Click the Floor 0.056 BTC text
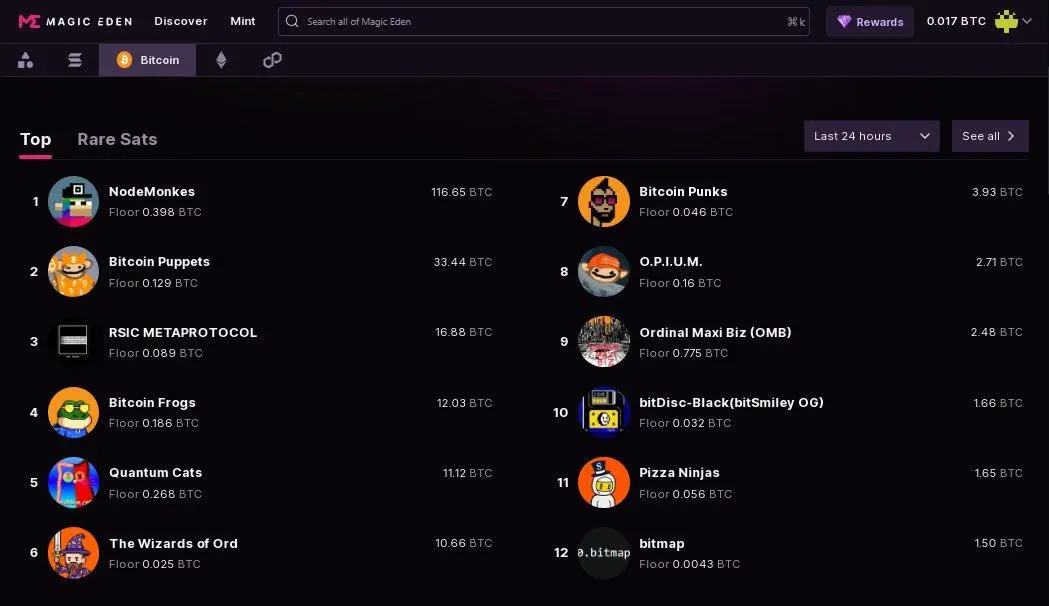The height and width of the screenshot is (606, 1049). [685, 494]
